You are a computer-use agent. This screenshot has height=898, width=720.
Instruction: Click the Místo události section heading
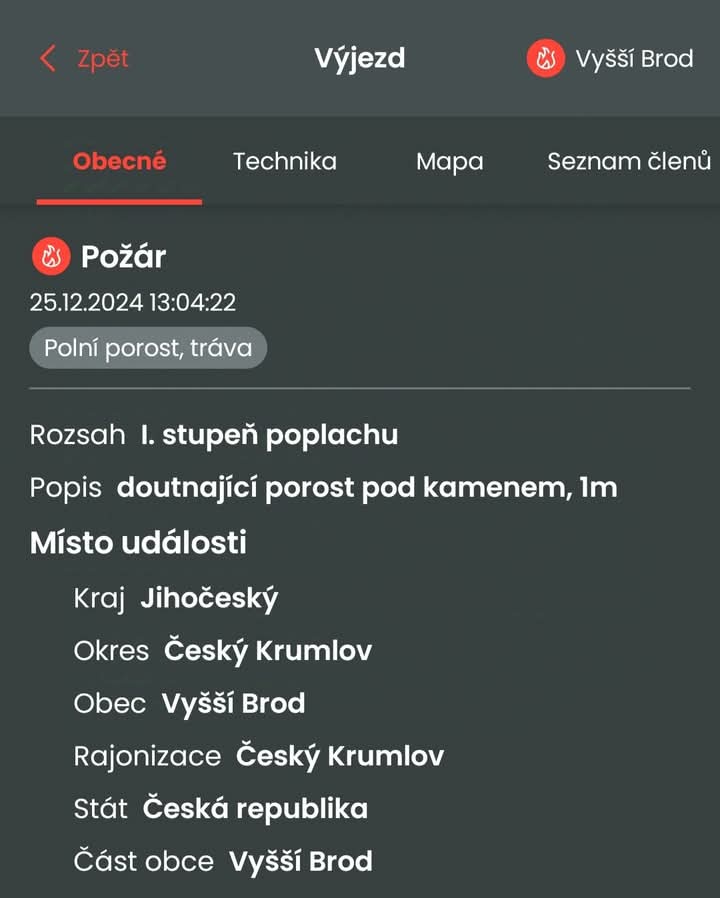click(138, 542)
